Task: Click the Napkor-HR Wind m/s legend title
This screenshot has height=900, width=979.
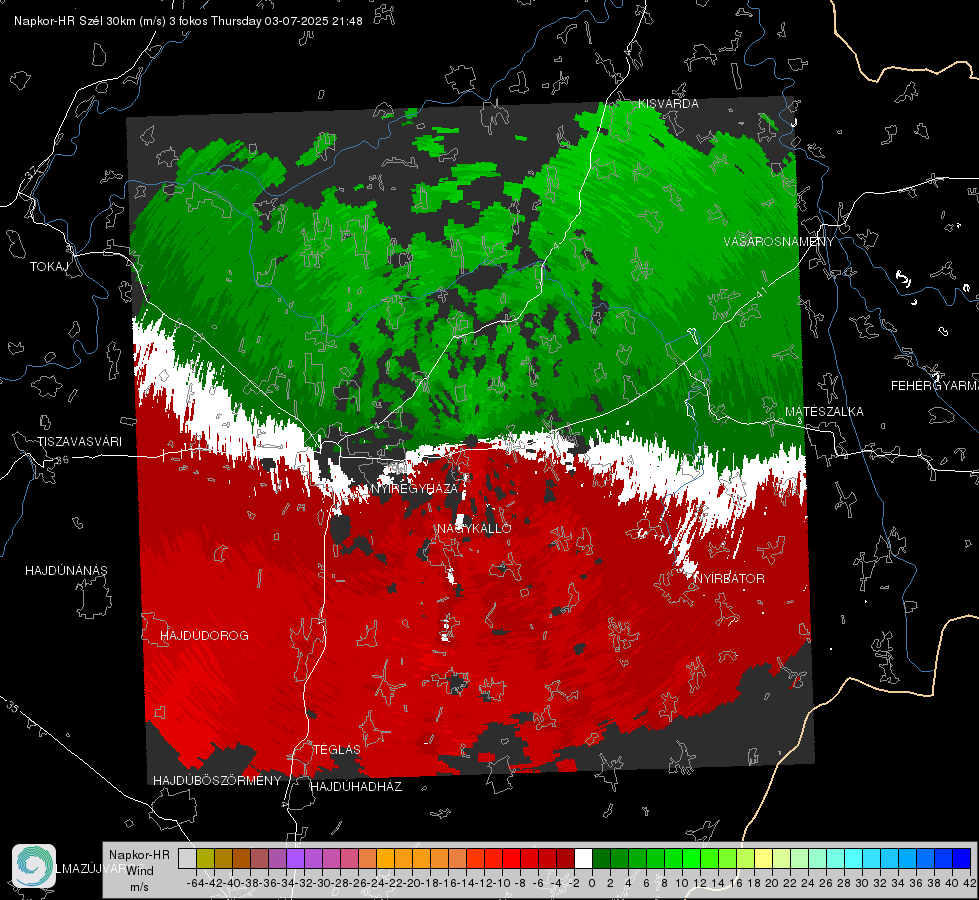Action: [139, 870]
